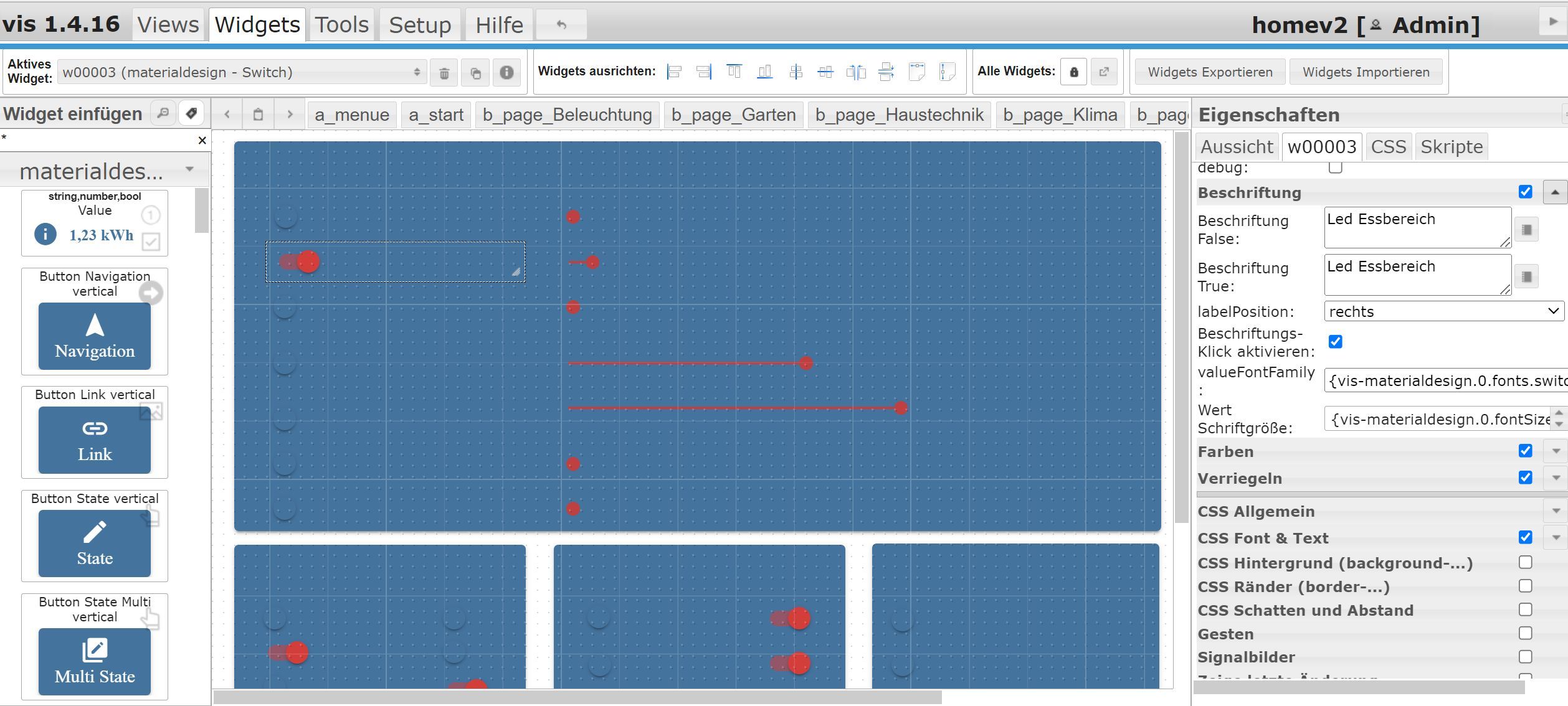This screenshot has height=706, width=1568.
Task: Open labelPosition dropdown
Action: [x=1443, y=311]
